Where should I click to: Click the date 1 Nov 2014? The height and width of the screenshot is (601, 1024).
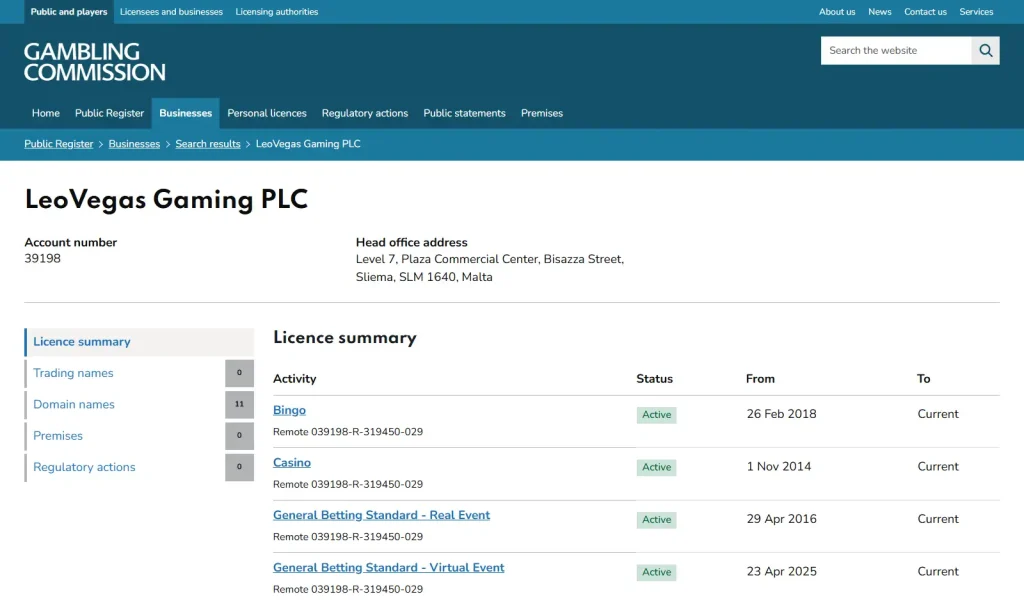(x=778, y=466)
